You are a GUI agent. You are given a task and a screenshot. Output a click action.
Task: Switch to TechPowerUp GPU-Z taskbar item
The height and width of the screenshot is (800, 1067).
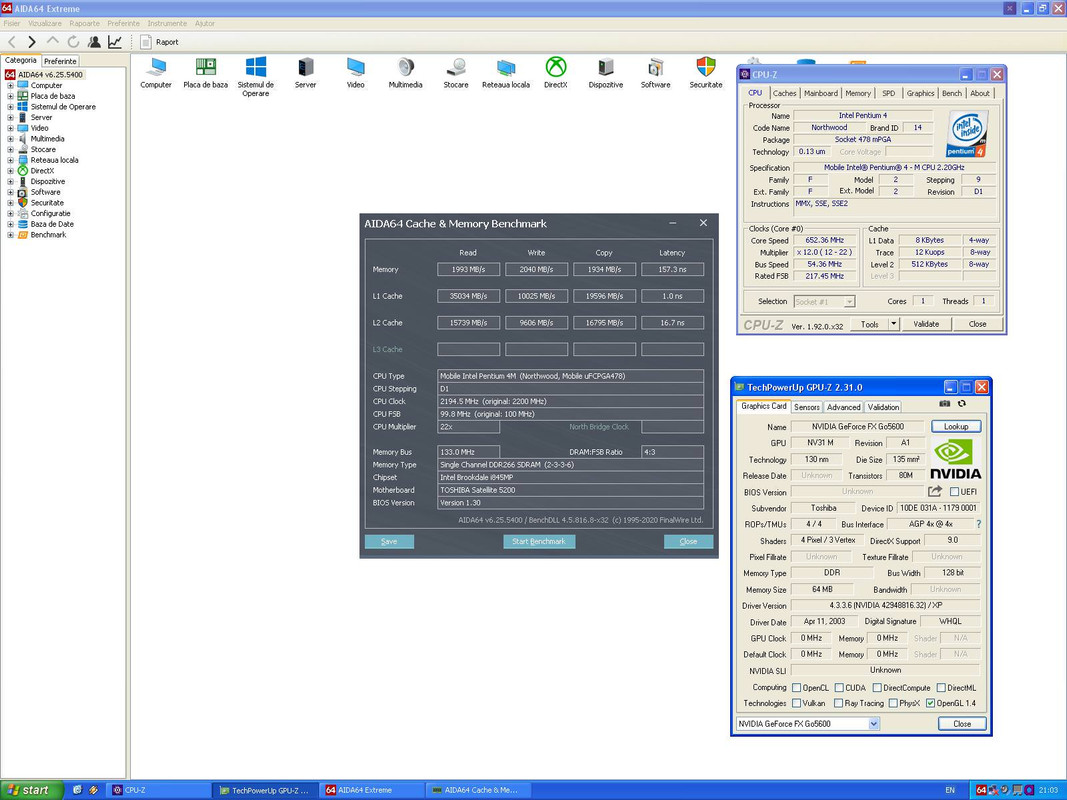[265, 790]
